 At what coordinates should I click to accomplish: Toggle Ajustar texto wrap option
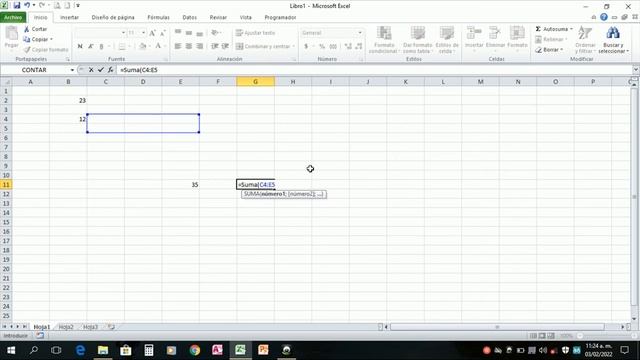point(256,33)
